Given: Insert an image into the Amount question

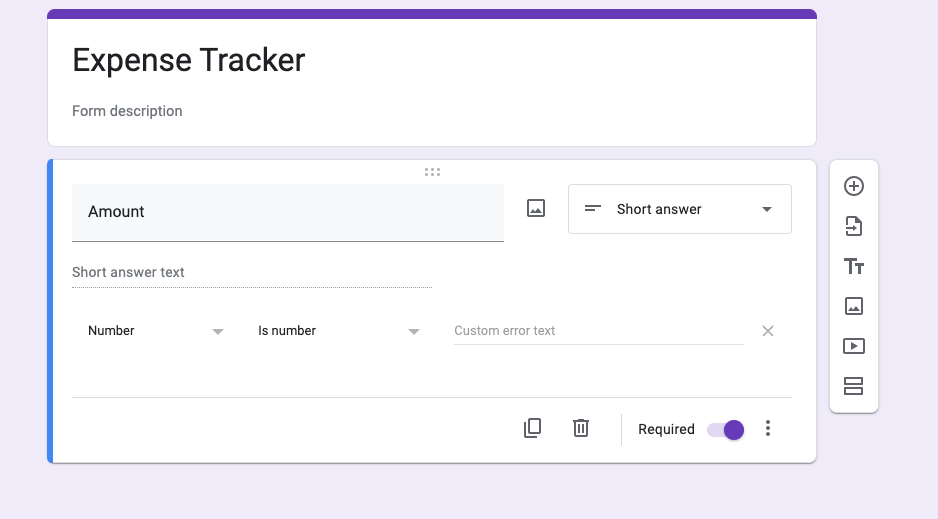Looking at the screenshot, I should pos(536,209).
